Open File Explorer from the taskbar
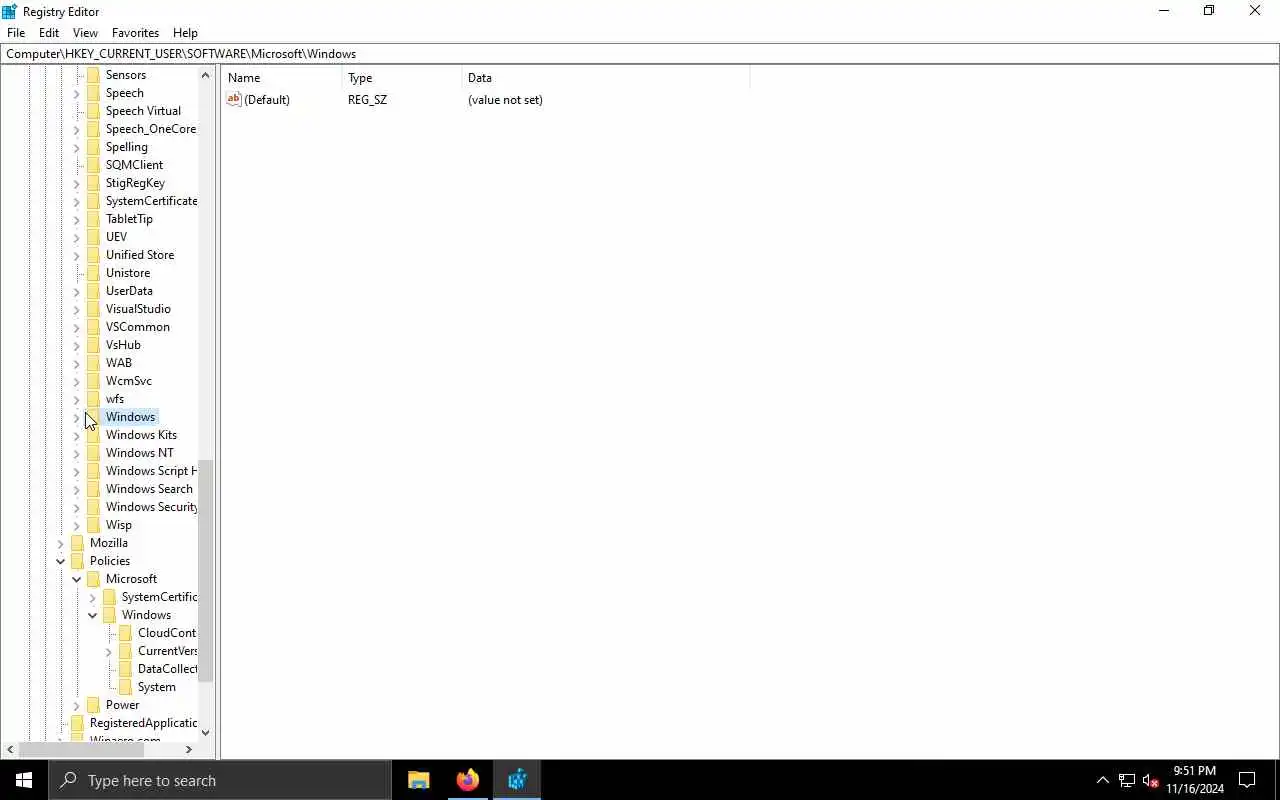This screenshot has width=1280, height=800. click(418, 780)
